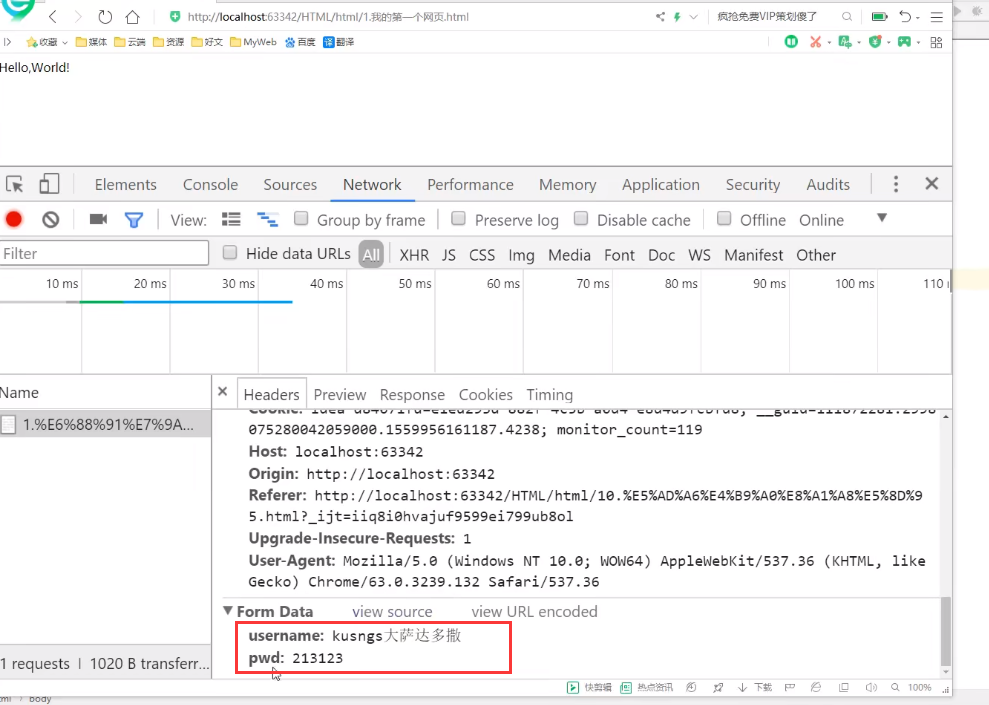Open the 收藏 favorites dropdown
Screen dimensions: 989x705
click(47, 42)
